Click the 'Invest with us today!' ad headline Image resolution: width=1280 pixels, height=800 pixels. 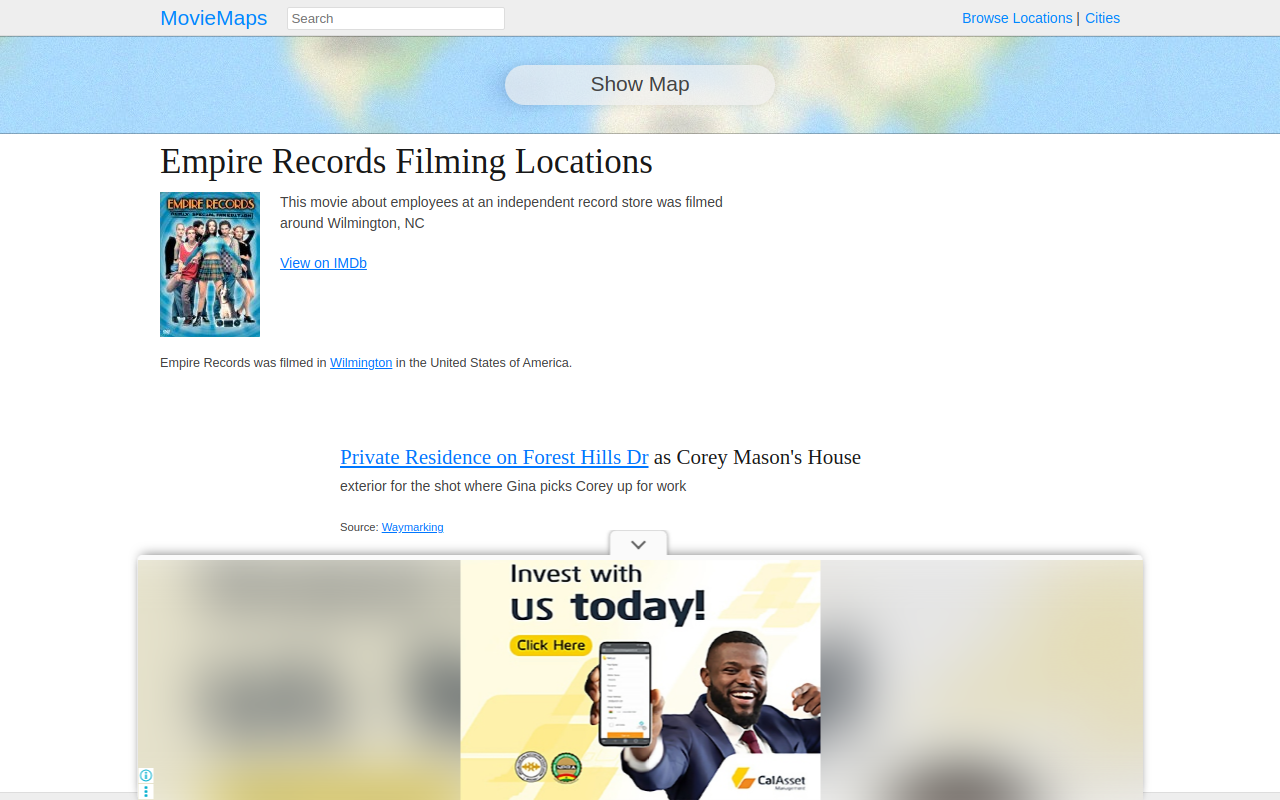click(607, 593)
